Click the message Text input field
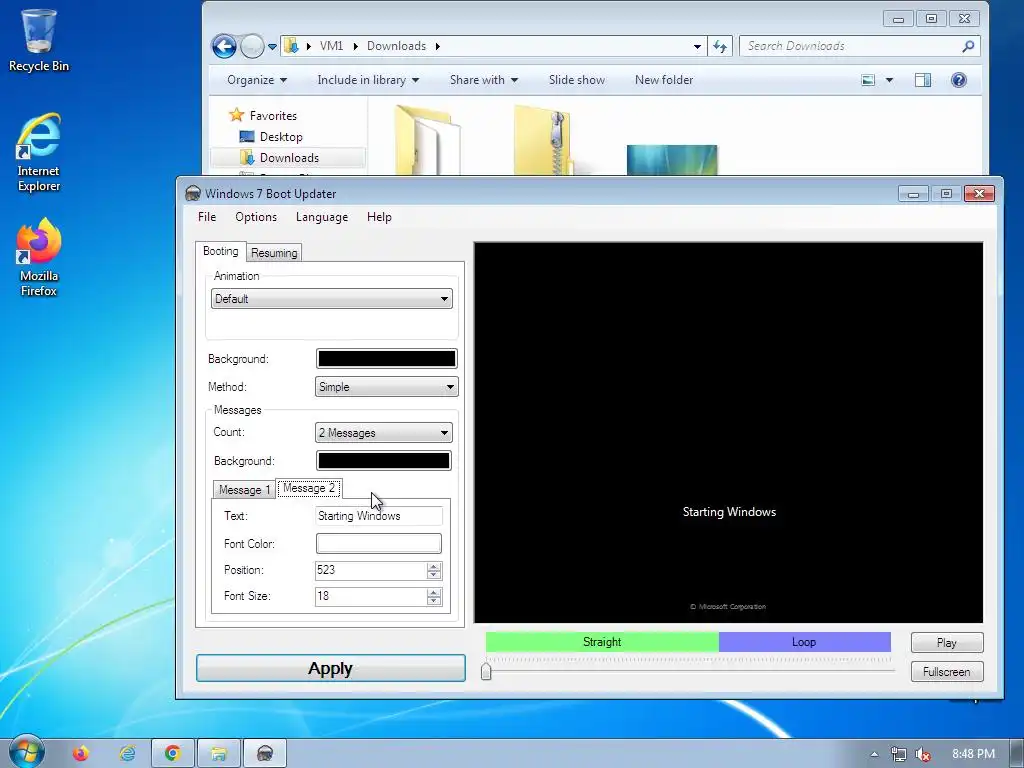This screenshot has width=1024, height=768. tap(379, 516)
